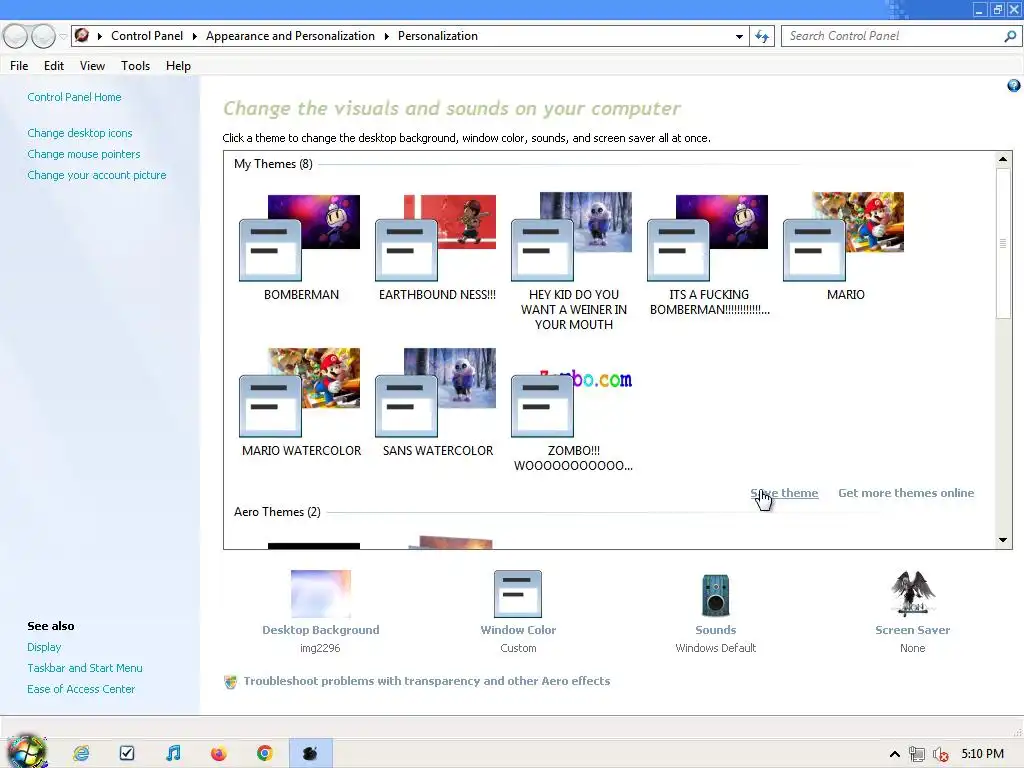Viewport: 1024px width, 768px height.
Task: Click the address bar location icon
Action: 82,35
